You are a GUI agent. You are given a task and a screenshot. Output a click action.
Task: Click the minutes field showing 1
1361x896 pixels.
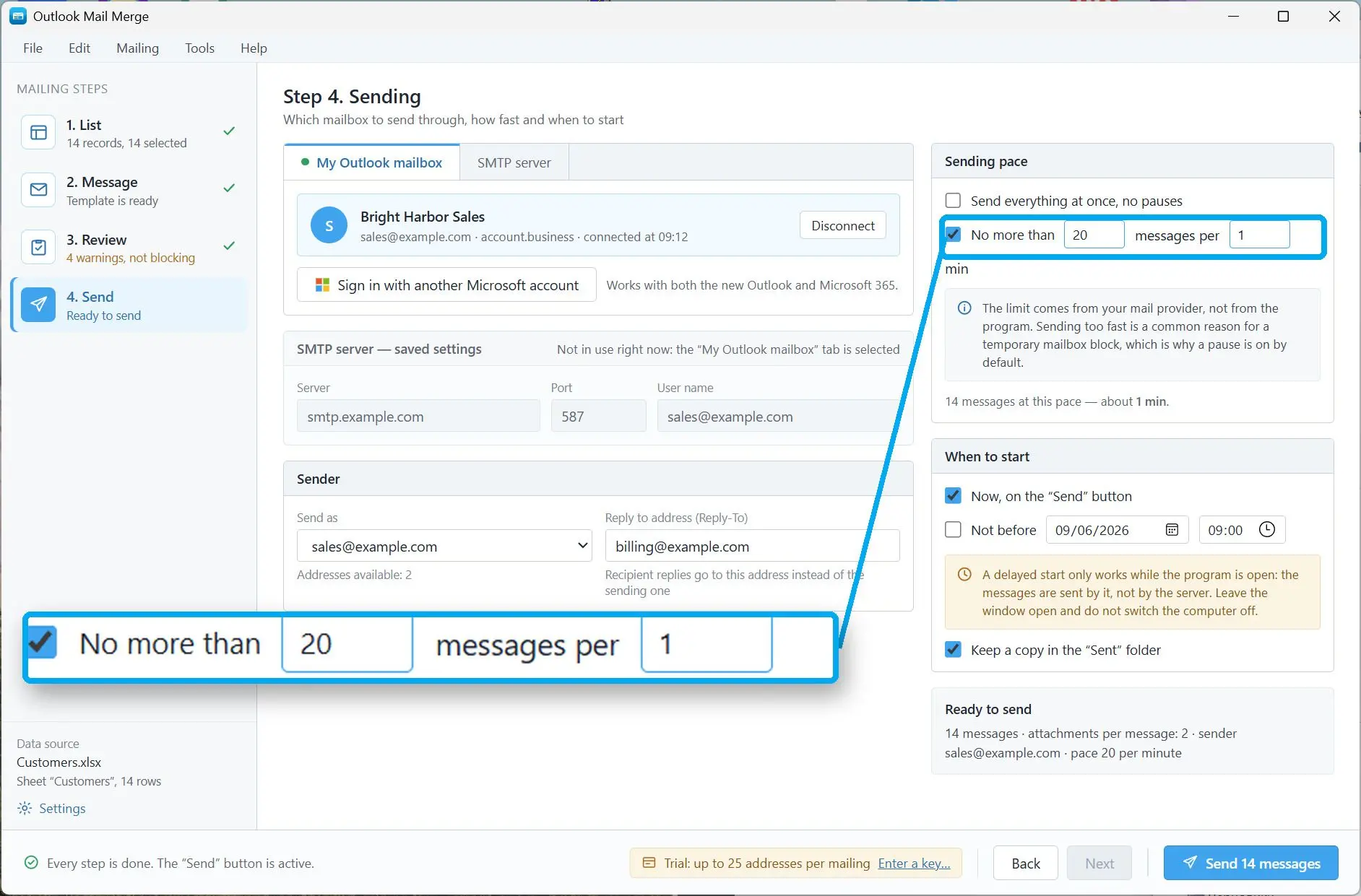pyautogui.click(x=1259, y=235)
